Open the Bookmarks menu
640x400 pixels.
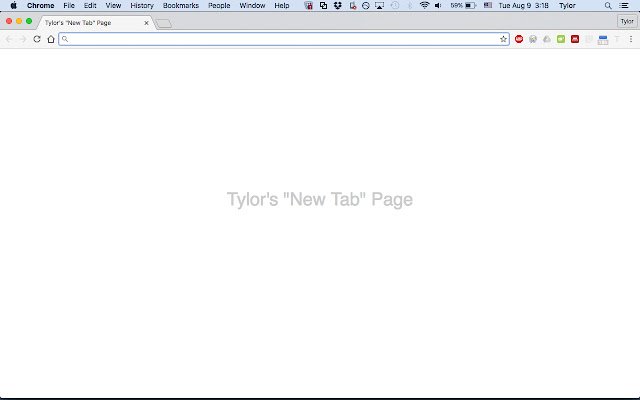tap(181, 6)
